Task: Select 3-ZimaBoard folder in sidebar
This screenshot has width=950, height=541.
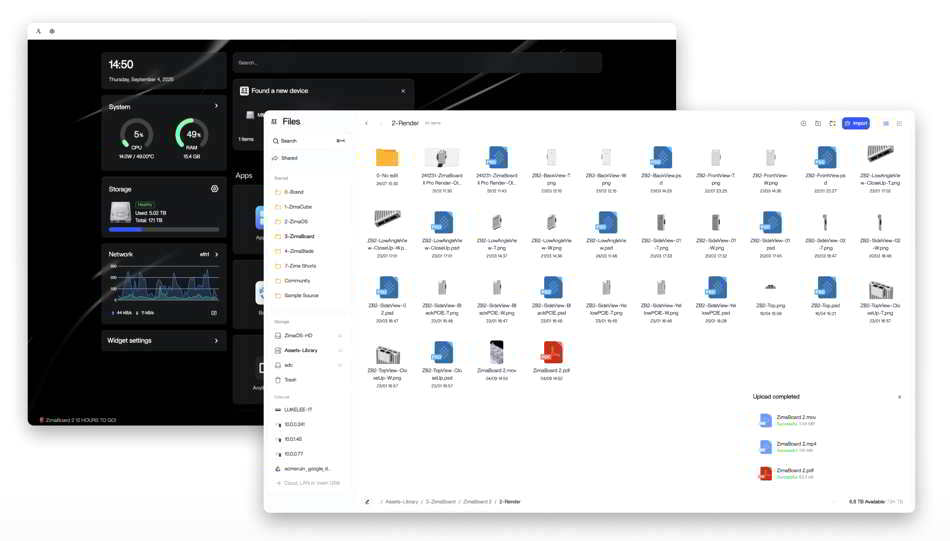Action: 299,236
